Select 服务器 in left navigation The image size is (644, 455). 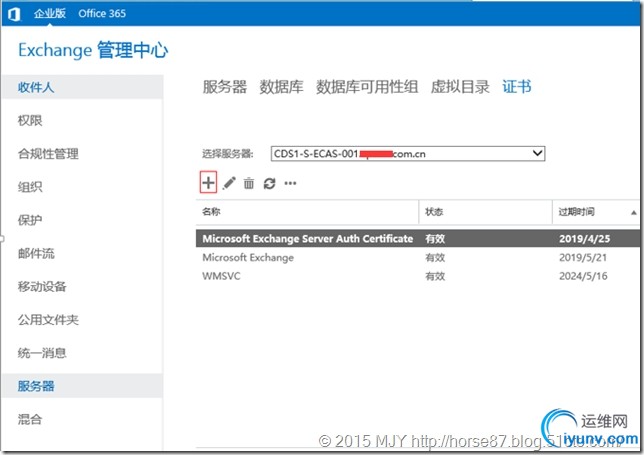point(82,386)
